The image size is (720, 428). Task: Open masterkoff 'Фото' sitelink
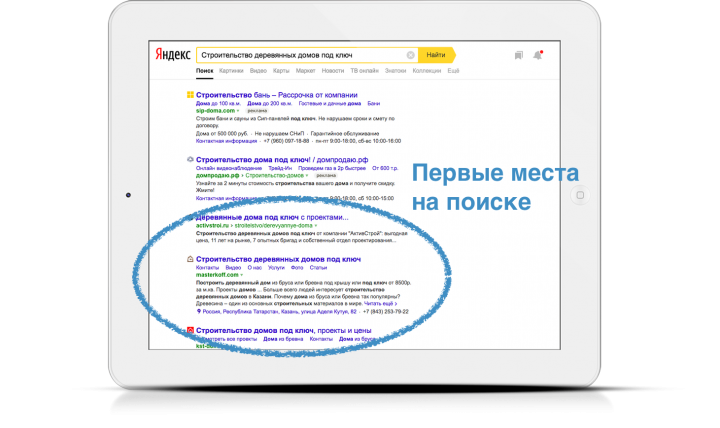[297, 267]
